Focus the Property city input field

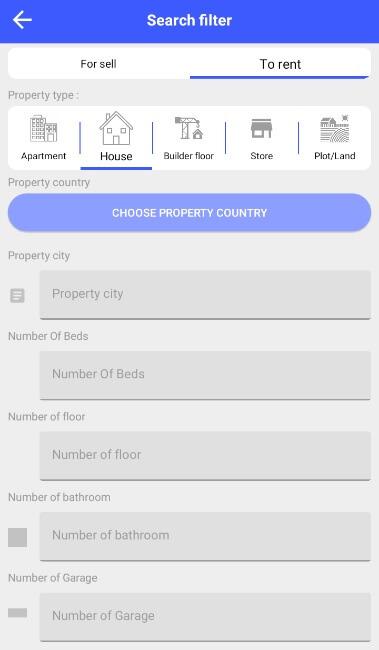205,295
